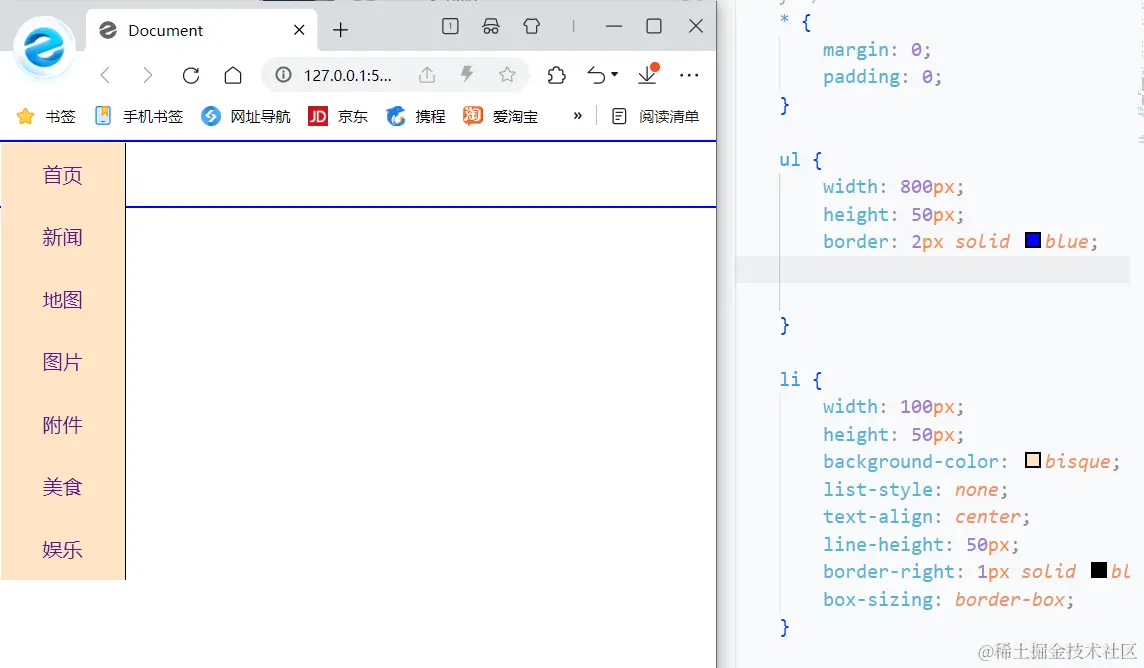Open the 爱淘宝 bookmark
Screen dimensions: 1144x668
(x=500, y=116)
